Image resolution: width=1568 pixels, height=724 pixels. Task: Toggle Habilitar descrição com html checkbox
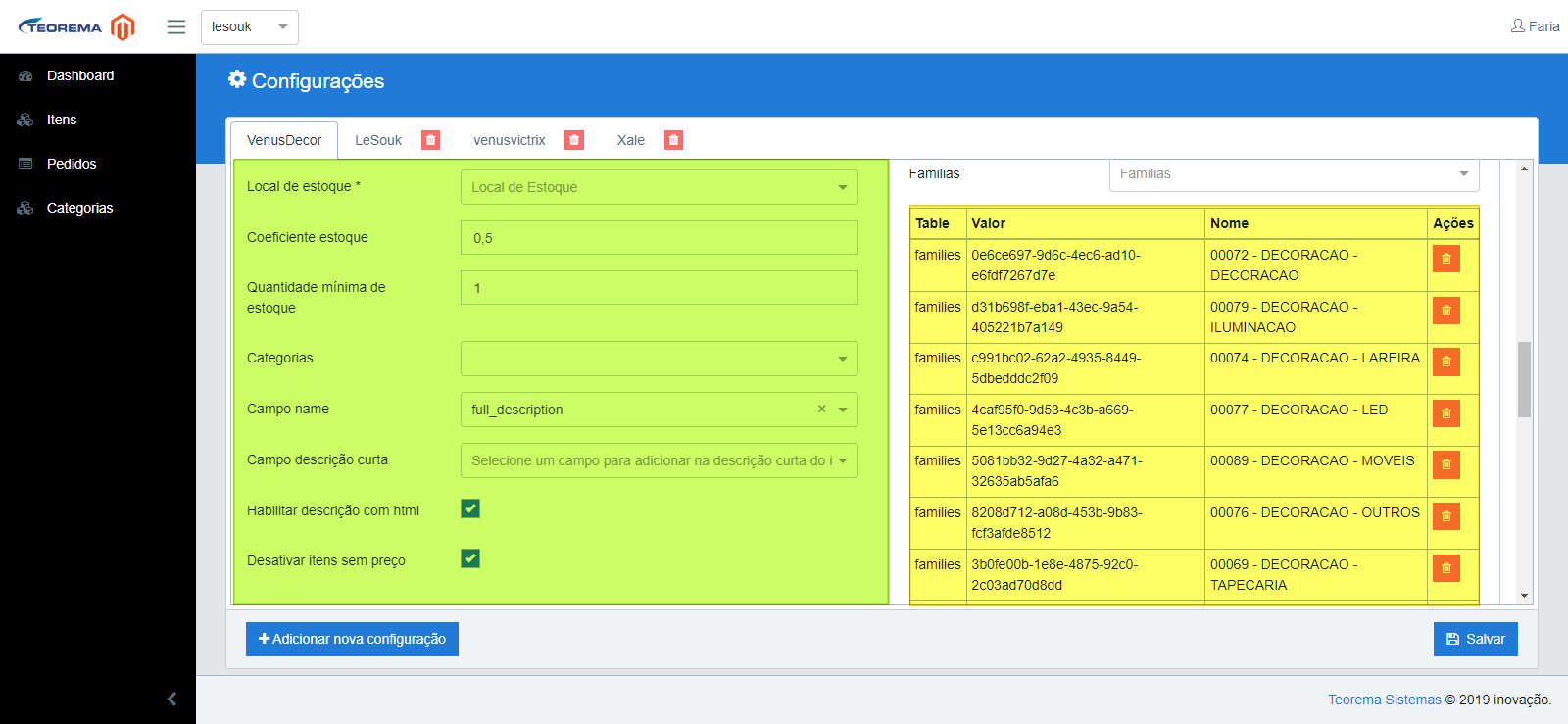pyautogui.click(x=470, y=508)
